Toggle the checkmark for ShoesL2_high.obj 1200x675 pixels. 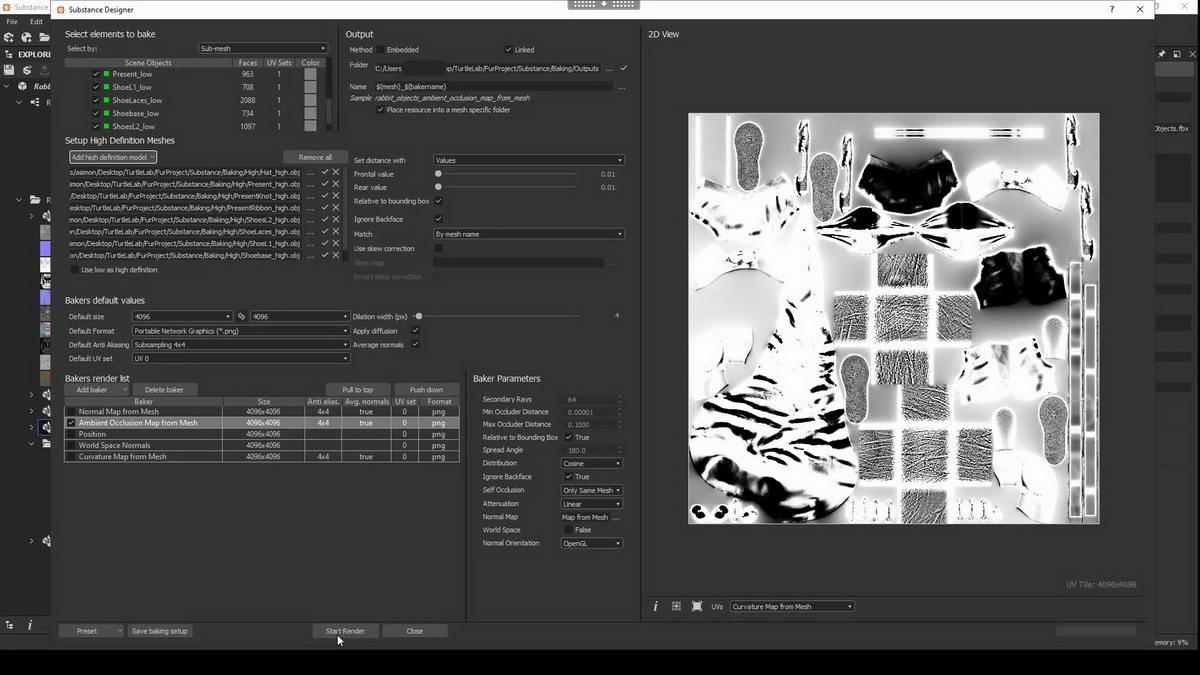[x=325, y=219]
